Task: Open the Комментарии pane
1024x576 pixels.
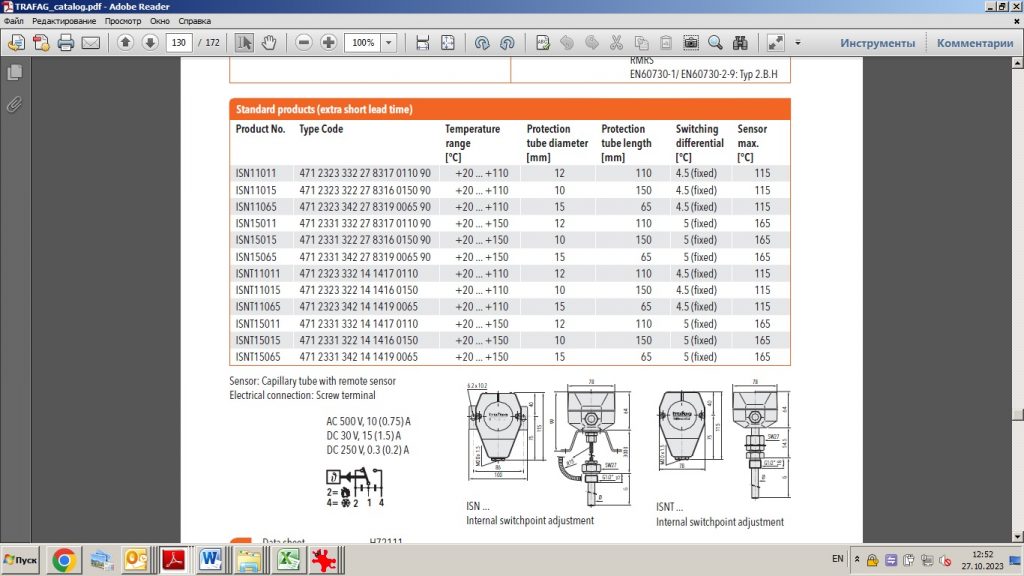Action: pos(975,43)
